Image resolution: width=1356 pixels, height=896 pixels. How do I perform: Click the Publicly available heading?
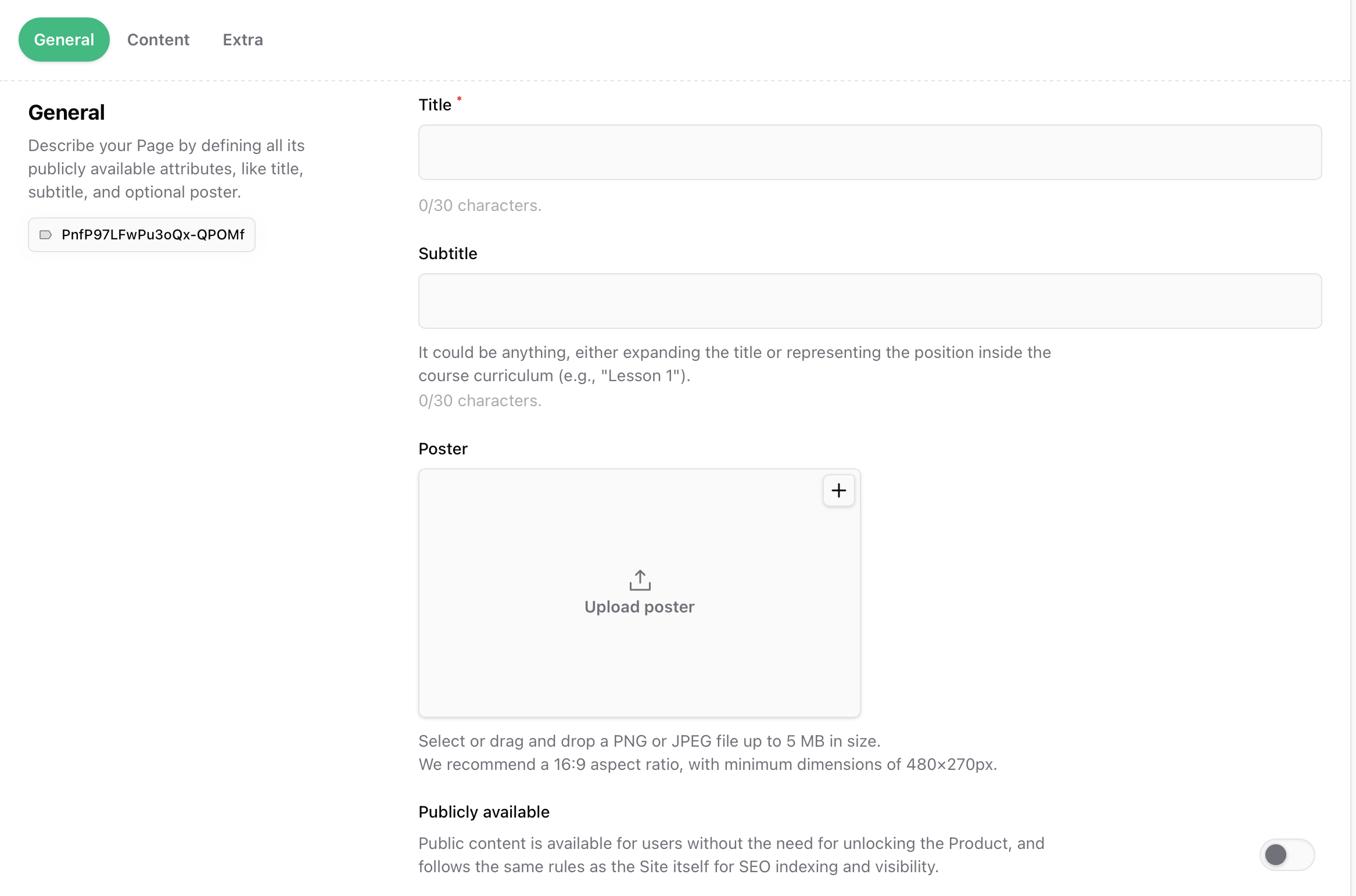click(x=484, y=812)
